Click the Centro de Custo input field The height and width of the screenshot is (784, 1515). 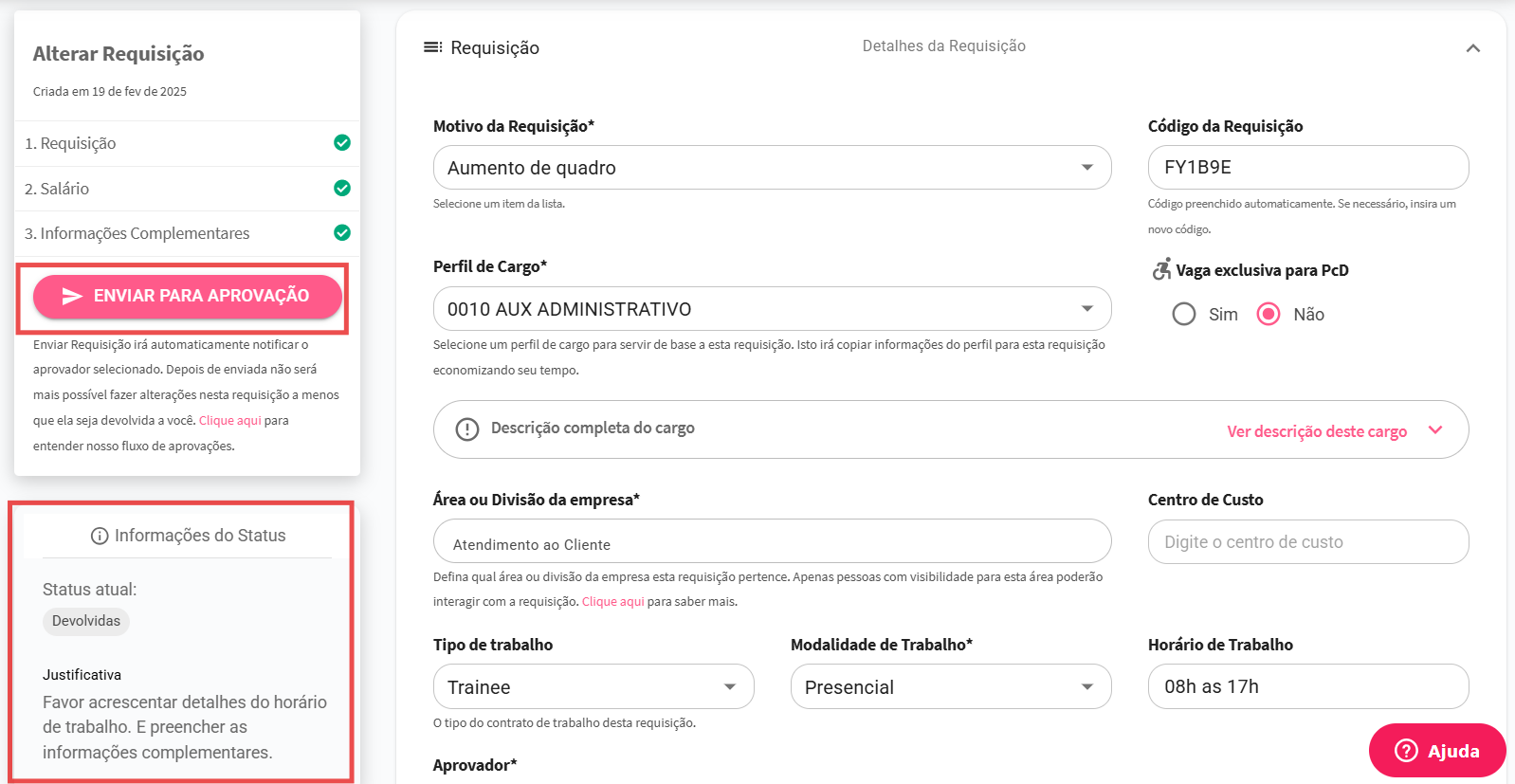click(1307, 542)
